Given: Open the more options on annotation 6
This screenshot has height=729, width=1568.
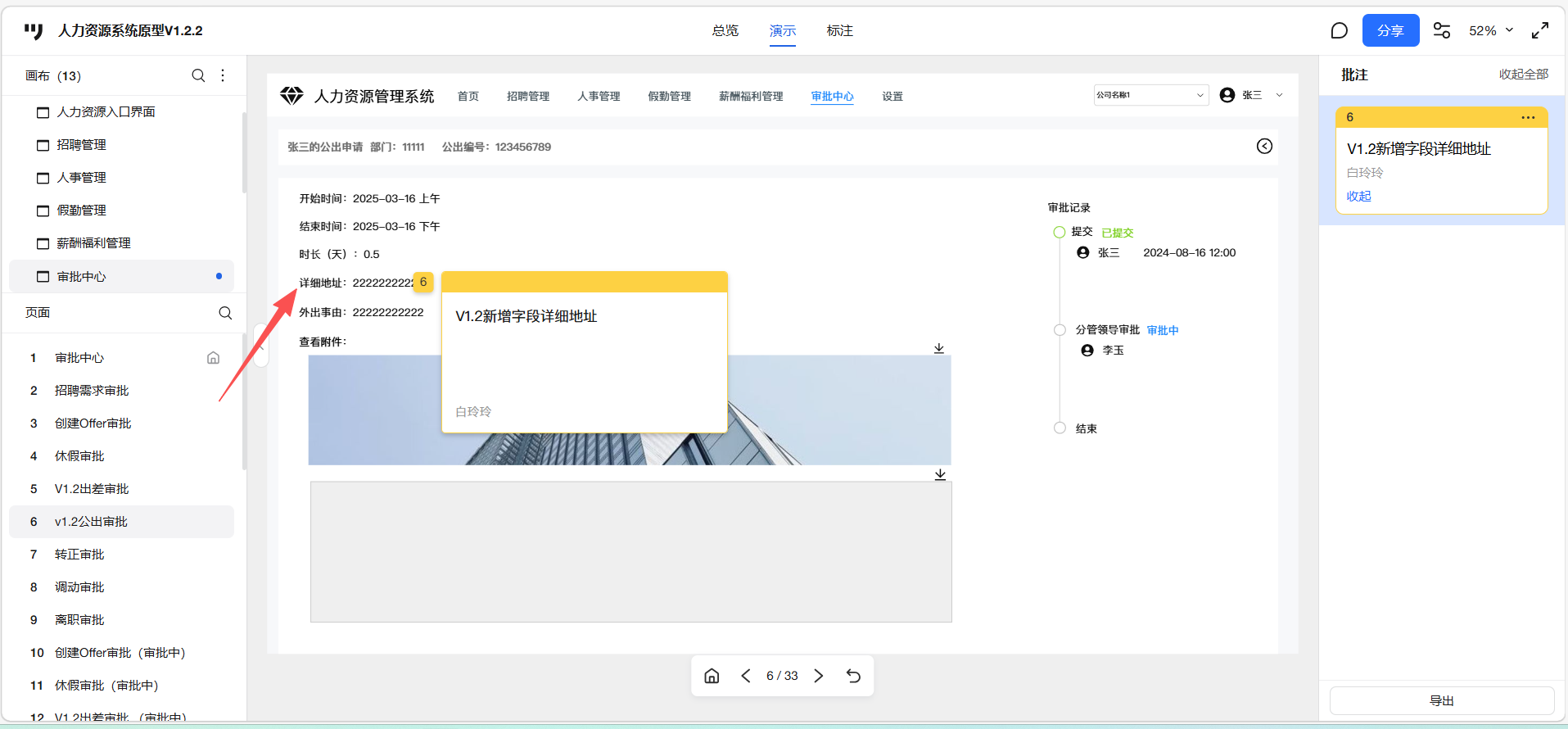Looking at the screenshot, I should [x=1528, y=117].
